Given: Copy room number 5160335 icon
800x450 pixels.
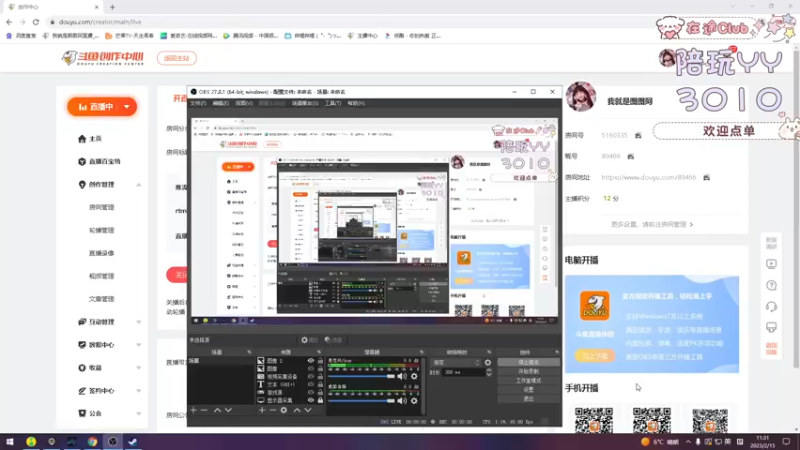Looking at the screenshot, I should 638,135.
